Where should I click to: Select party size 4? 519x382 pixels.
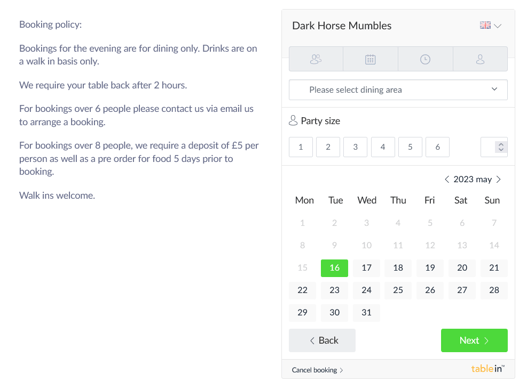point(383,147)
